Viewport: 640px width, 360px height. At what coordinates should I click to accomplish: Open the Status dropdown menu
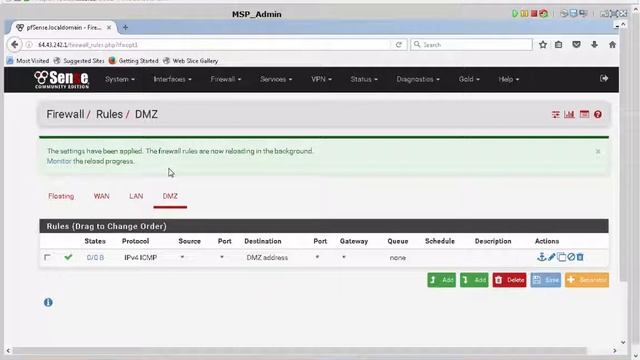[364, 79]
